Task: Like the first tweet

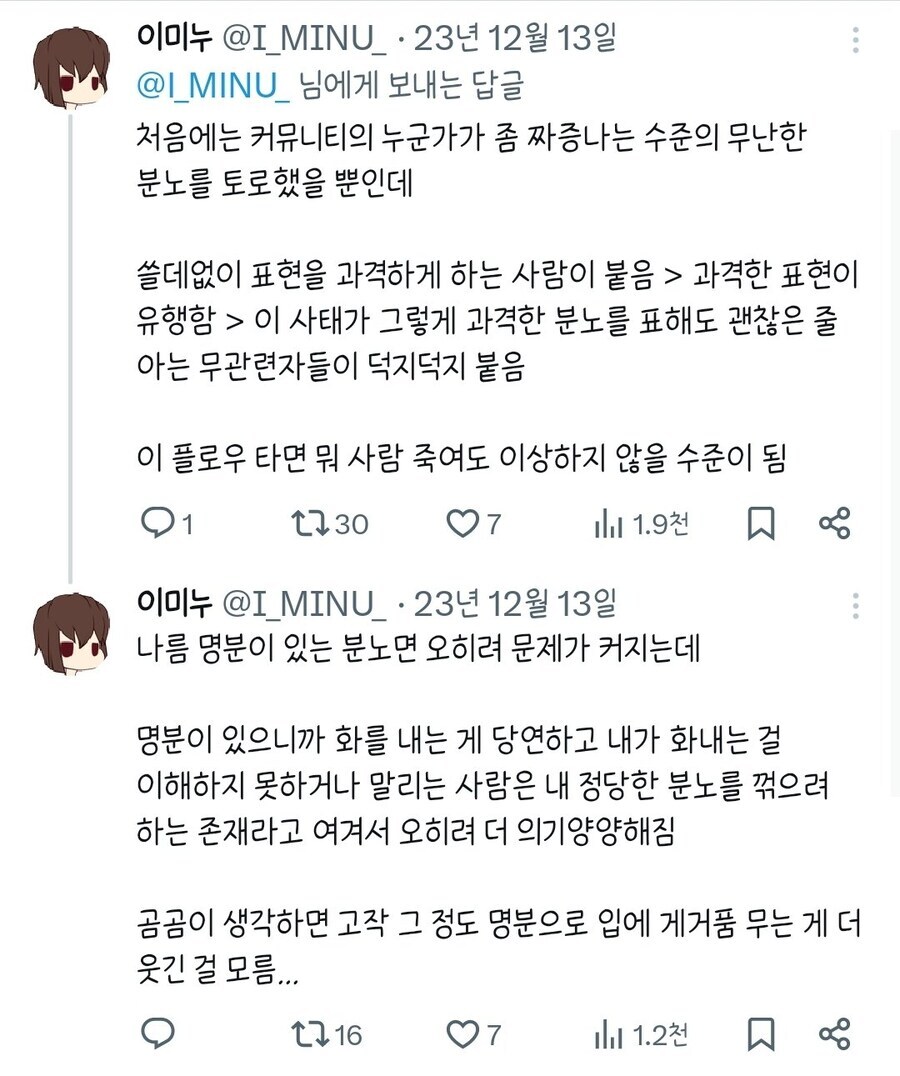Action: coord(464,522)
